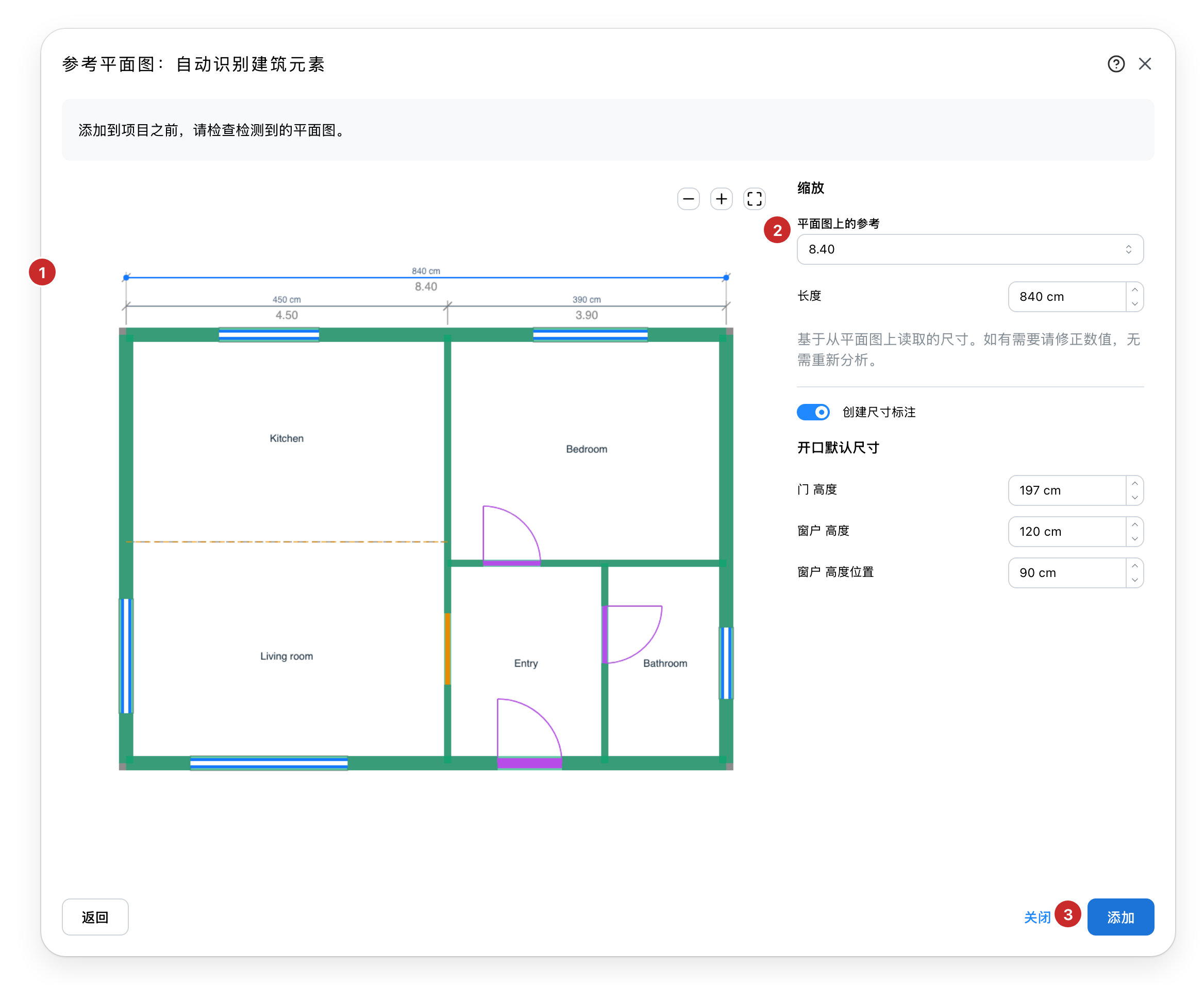Select the Kitchen room label

pos(286,438)
